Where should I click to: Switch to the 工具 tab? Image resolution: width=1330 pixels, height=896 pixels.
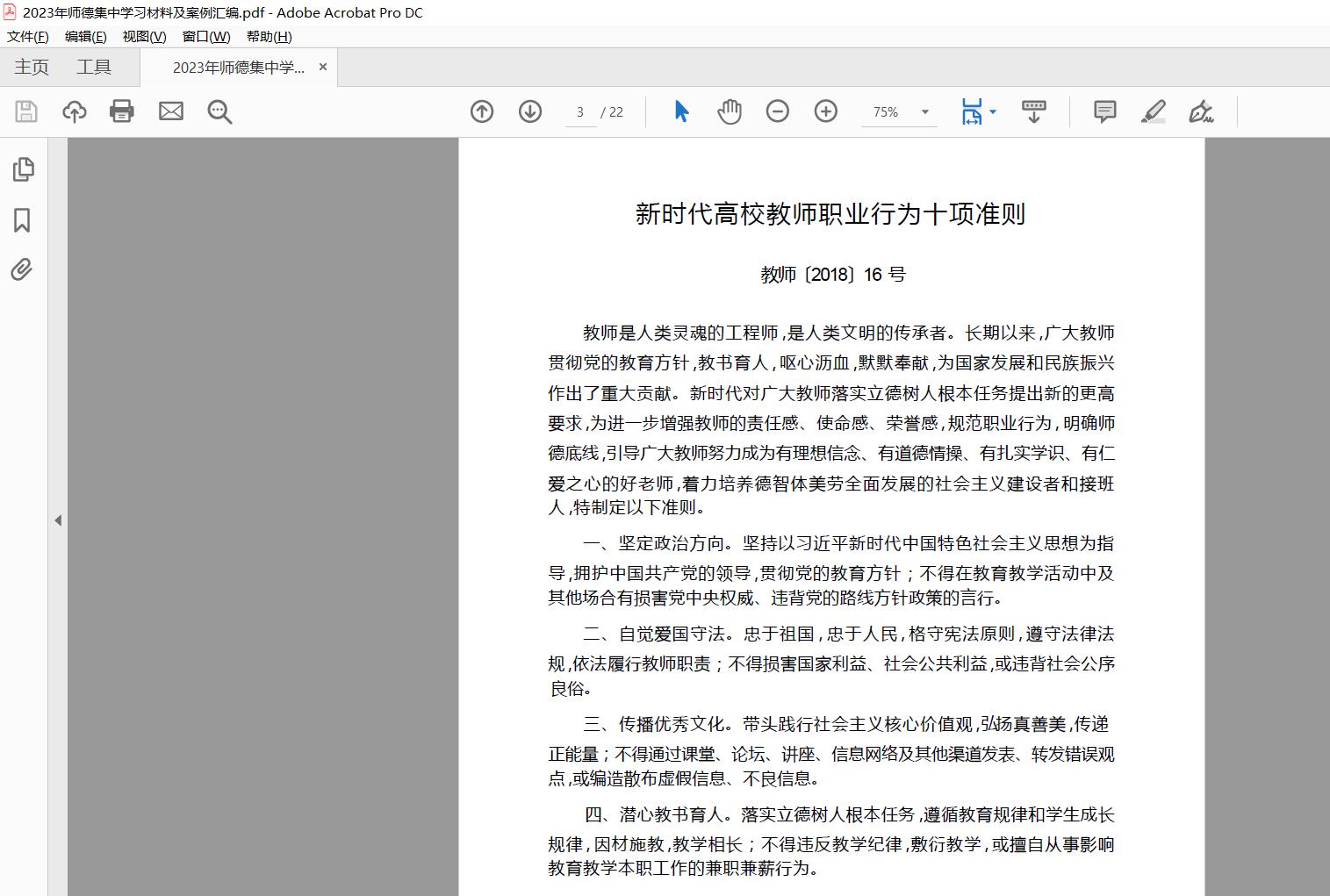point(94,68)
